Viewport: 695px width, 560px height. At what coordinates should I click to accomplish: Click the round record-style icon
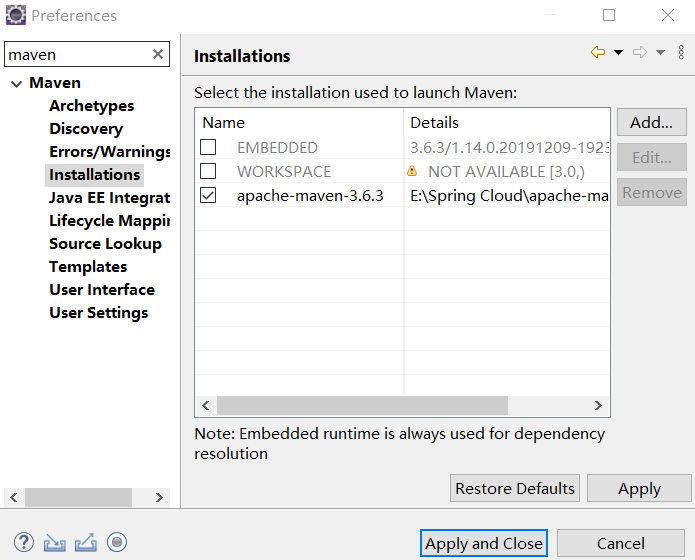[x=117, y=542]
